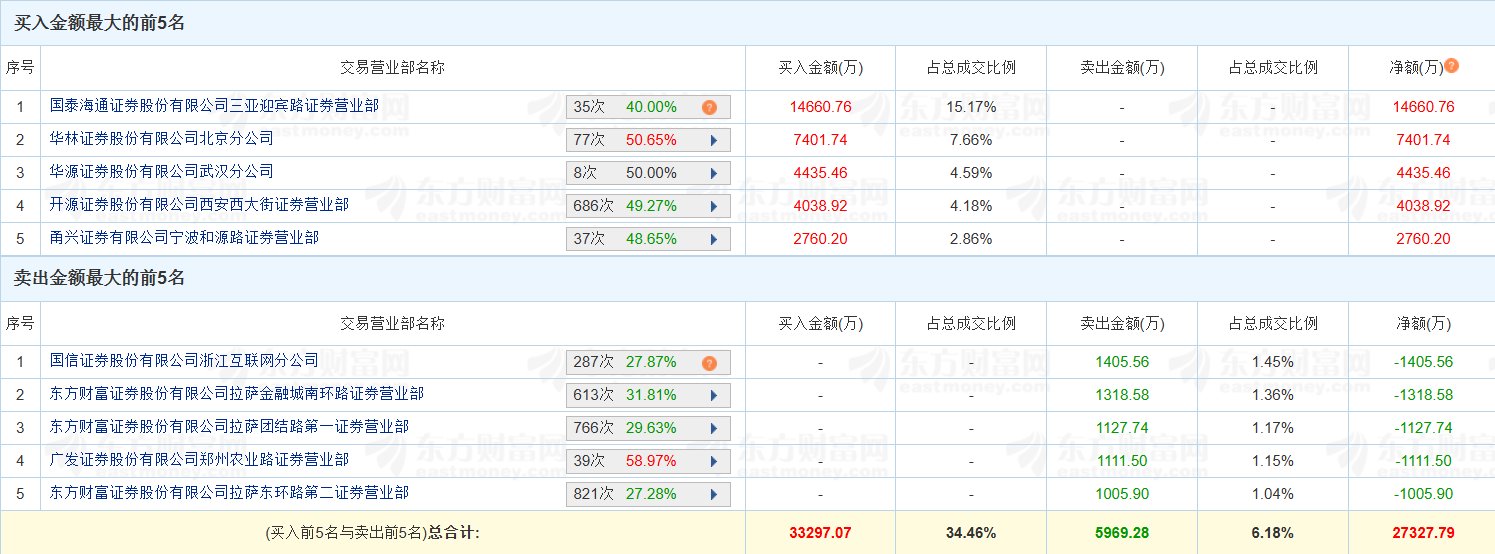
Task: Click the orange help icon beside 净额(万) header
Action: (x=1452, y=66)
